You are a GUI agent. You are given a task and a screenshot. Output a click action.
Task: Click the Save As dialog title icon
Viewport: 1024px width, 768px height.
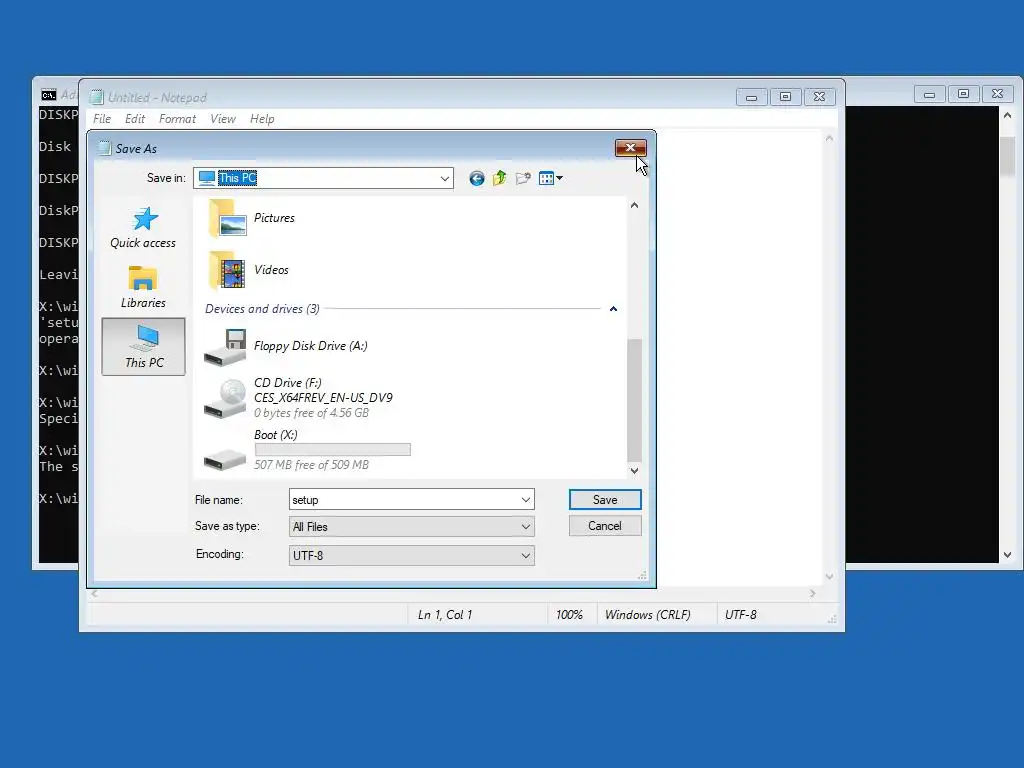[x=104, y=148]
